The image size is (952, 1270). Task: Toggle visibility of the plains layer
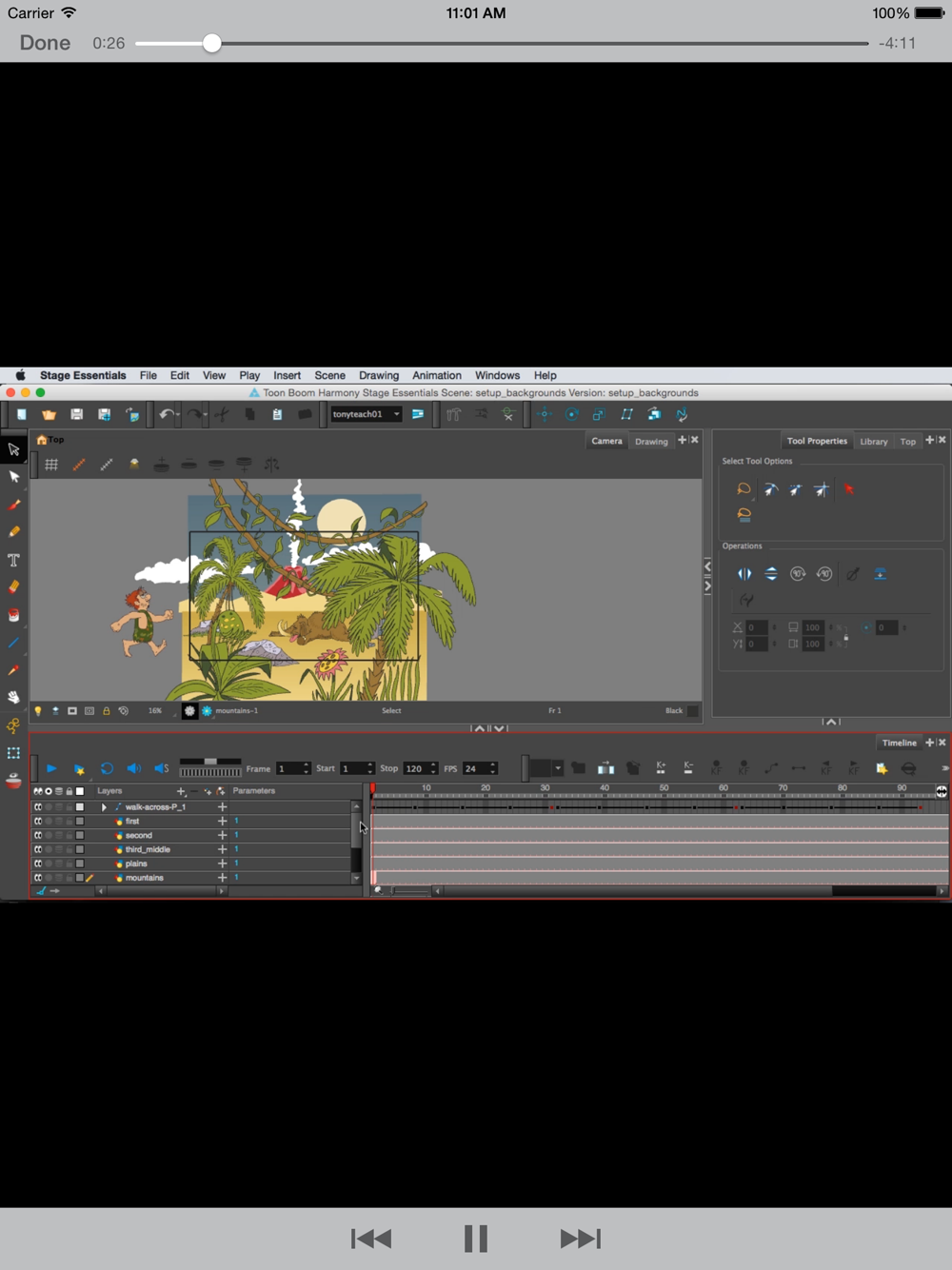point(38,863)
